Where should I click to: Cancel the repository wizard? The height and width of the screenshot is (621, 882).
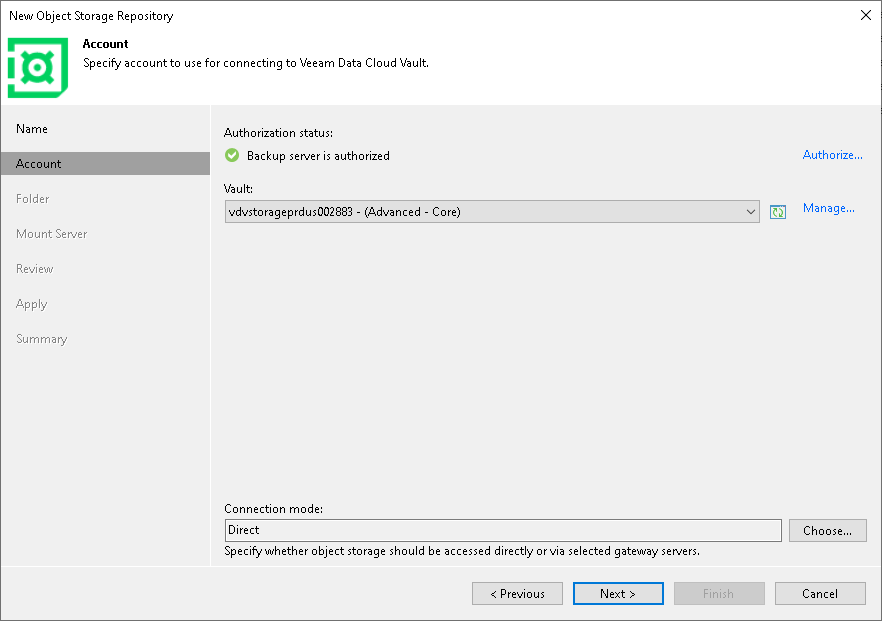[x=820, y=593]
